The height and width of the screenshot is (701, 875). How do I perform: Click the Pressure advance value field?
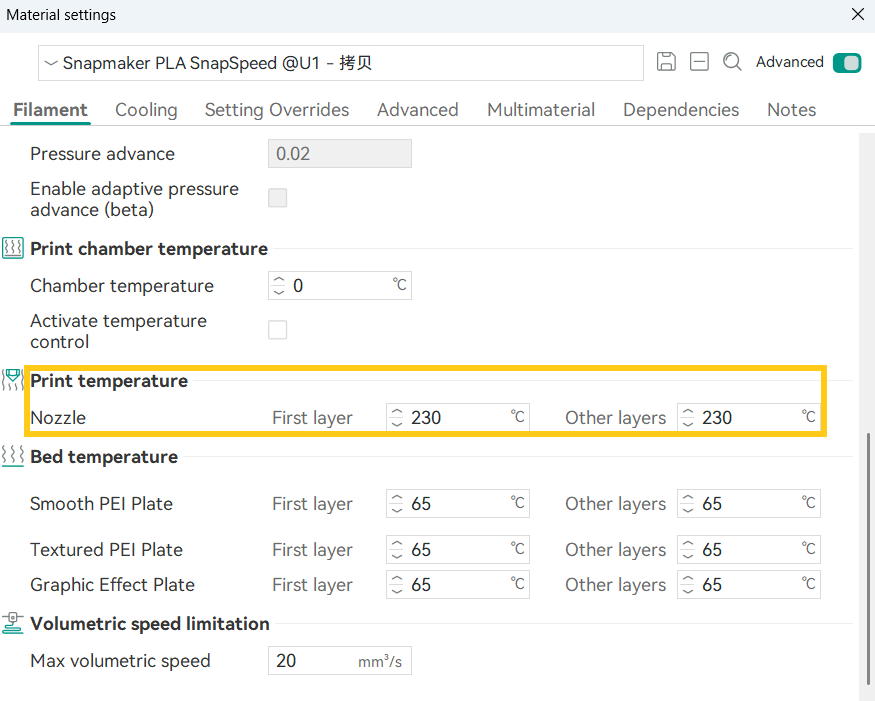pyautogui.click(x=340, y=153)
